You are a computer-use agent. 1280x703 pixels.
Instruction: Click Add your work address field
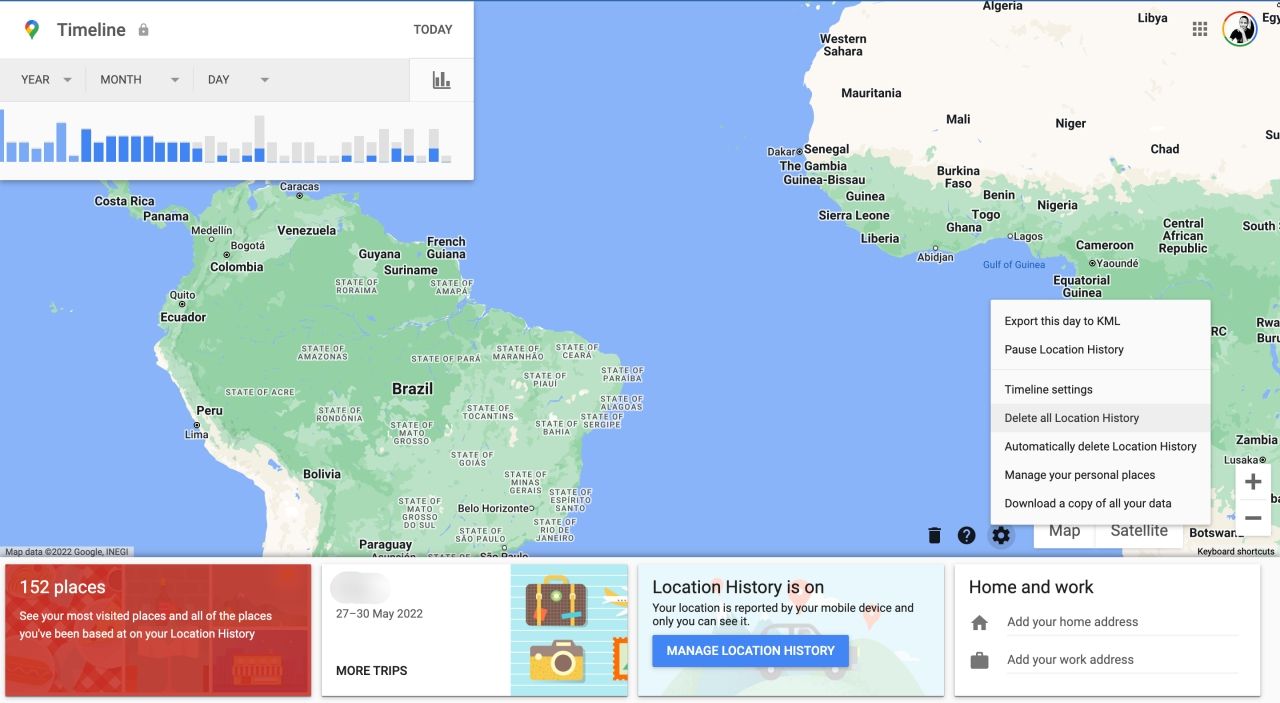point(1122,660)
